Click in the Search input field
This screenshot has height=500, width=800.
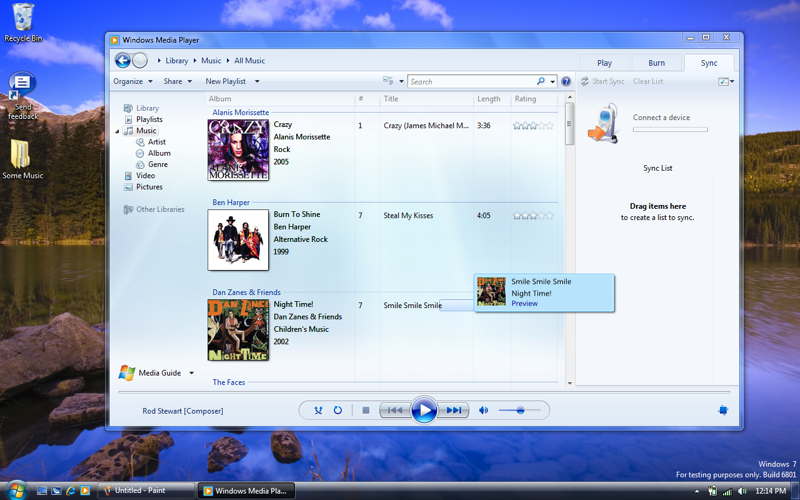coord(472,82)
